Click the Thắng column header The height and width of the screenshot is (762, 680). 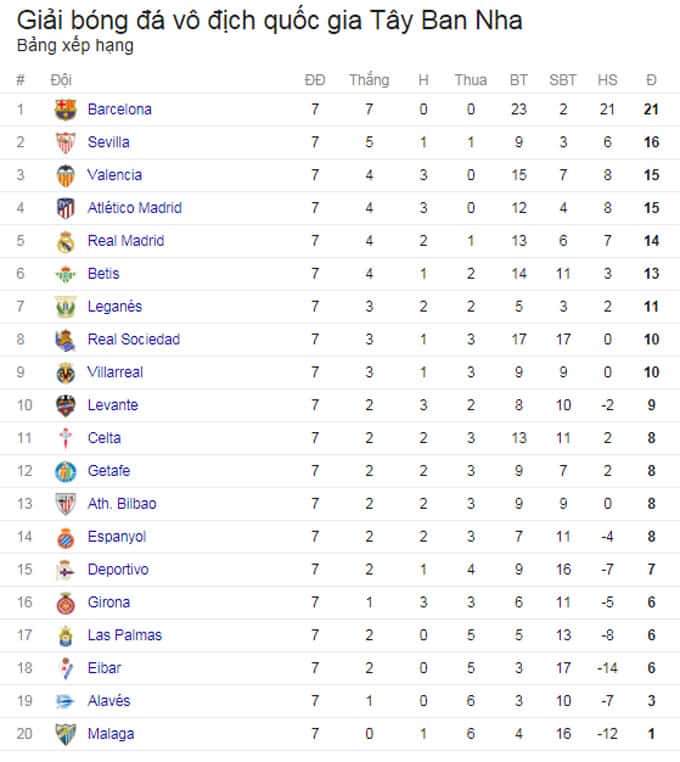tap(369, 80)
